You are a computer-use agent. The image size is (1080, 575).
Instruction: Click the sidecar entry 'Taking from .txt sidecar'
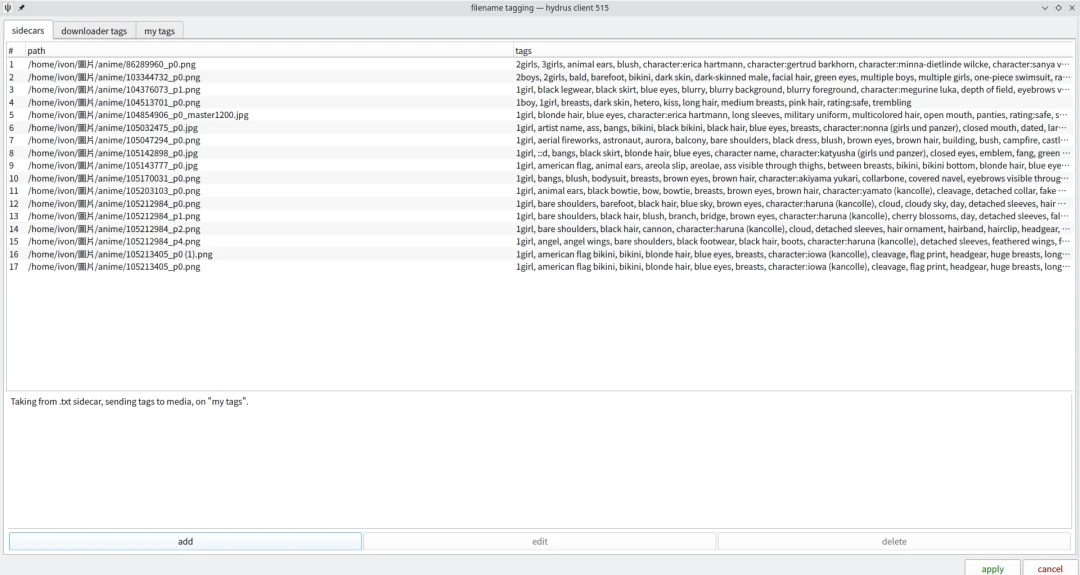(x=130, y=401)
